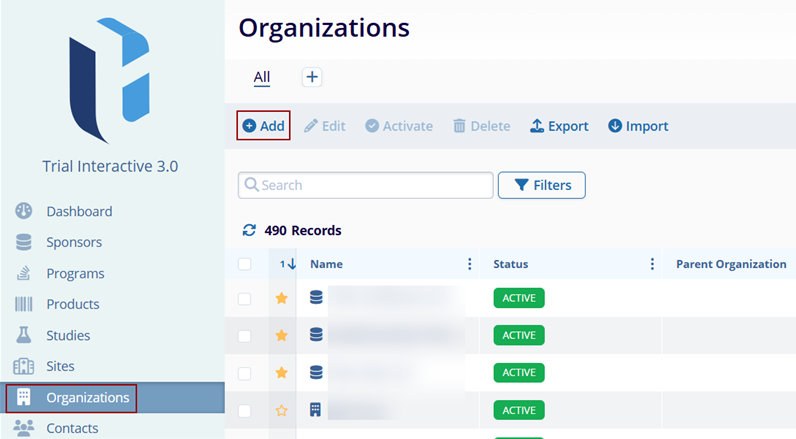
Task: Add a new view tab
Action: coord(312,77)
